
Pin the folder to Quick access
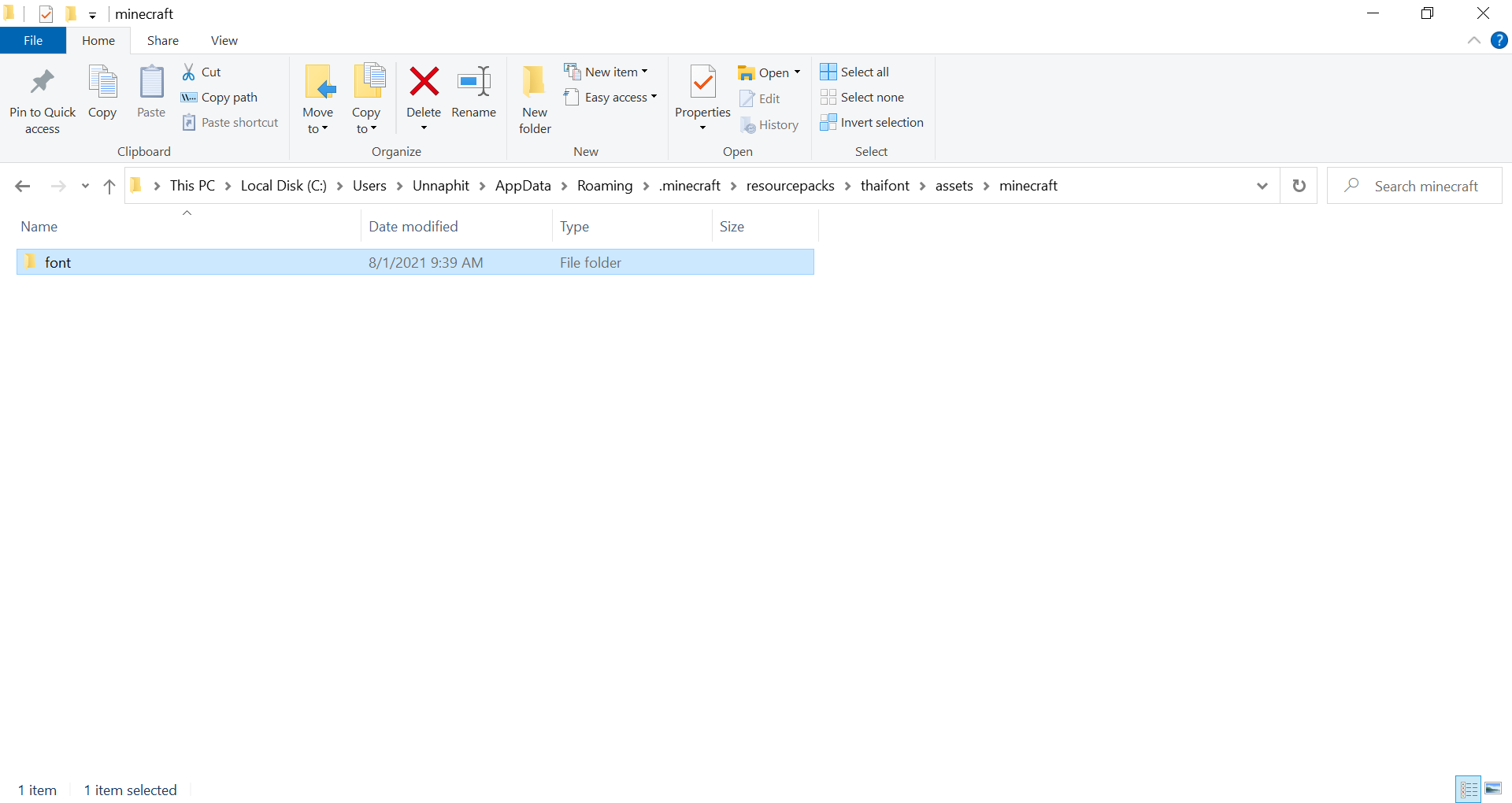(43, 101)
